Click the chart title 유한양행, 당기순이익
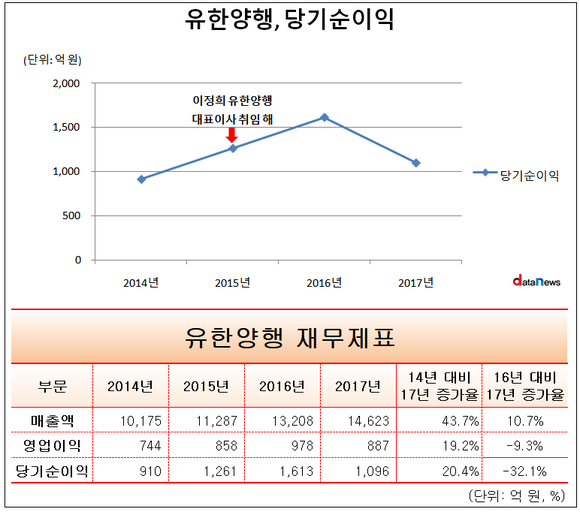Image resolution: width=580 pixels, height=512 pixels. pos(290,20)
